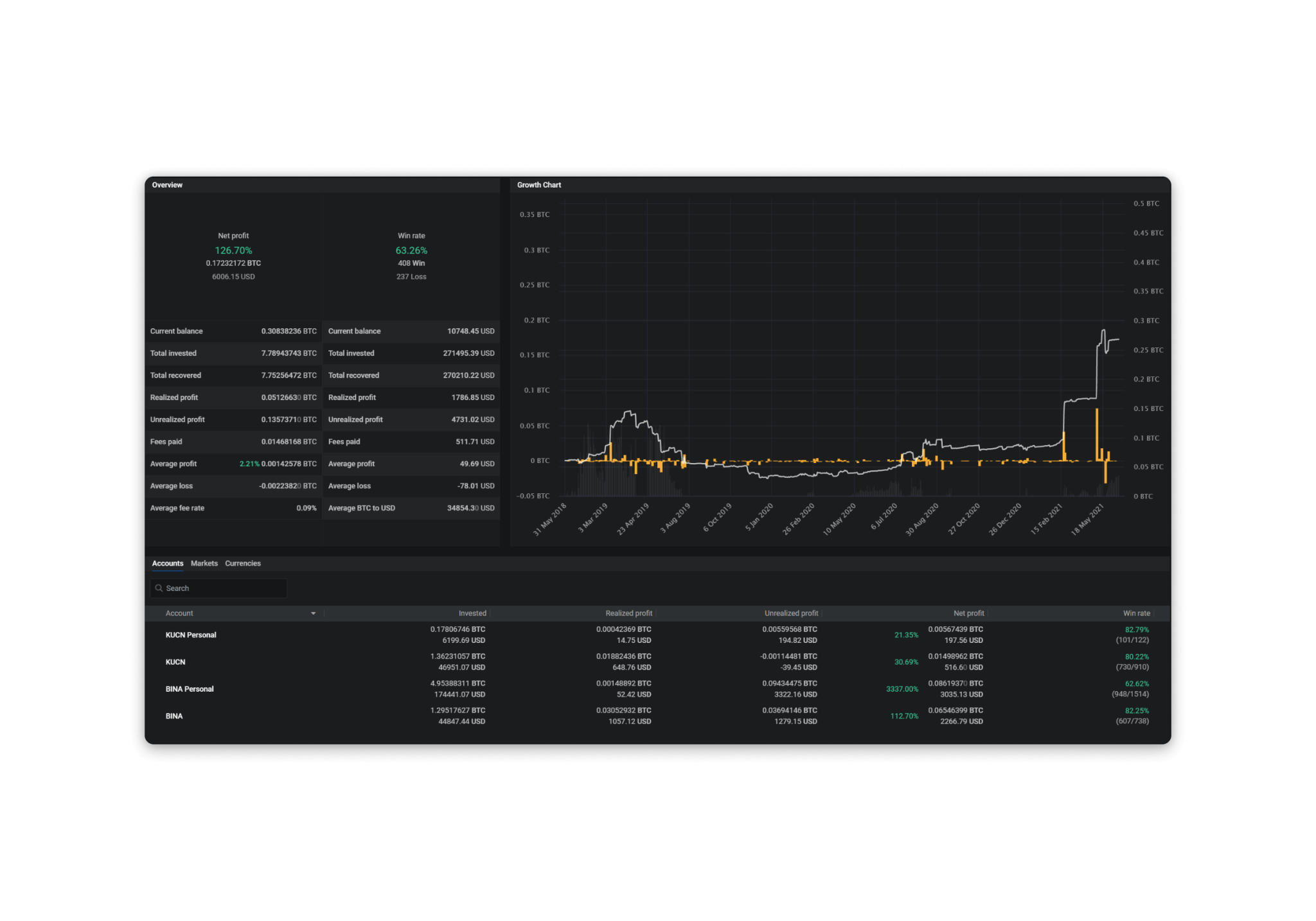Switch to the Markets tab
The width and height of the screenshot is (1316, 921).
pos(204,563)
